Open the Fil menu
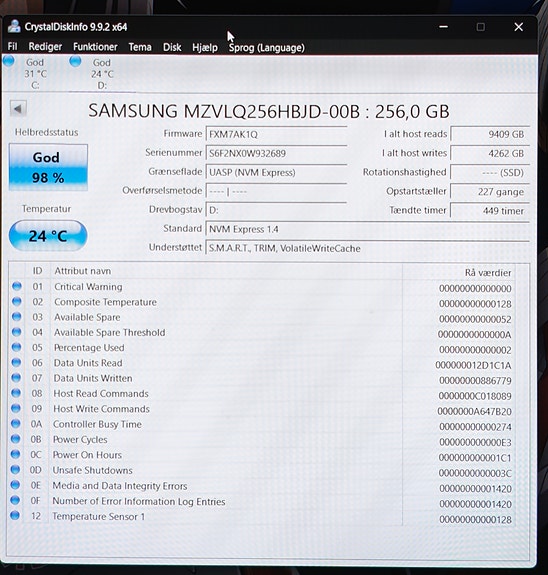 (12, 47)
